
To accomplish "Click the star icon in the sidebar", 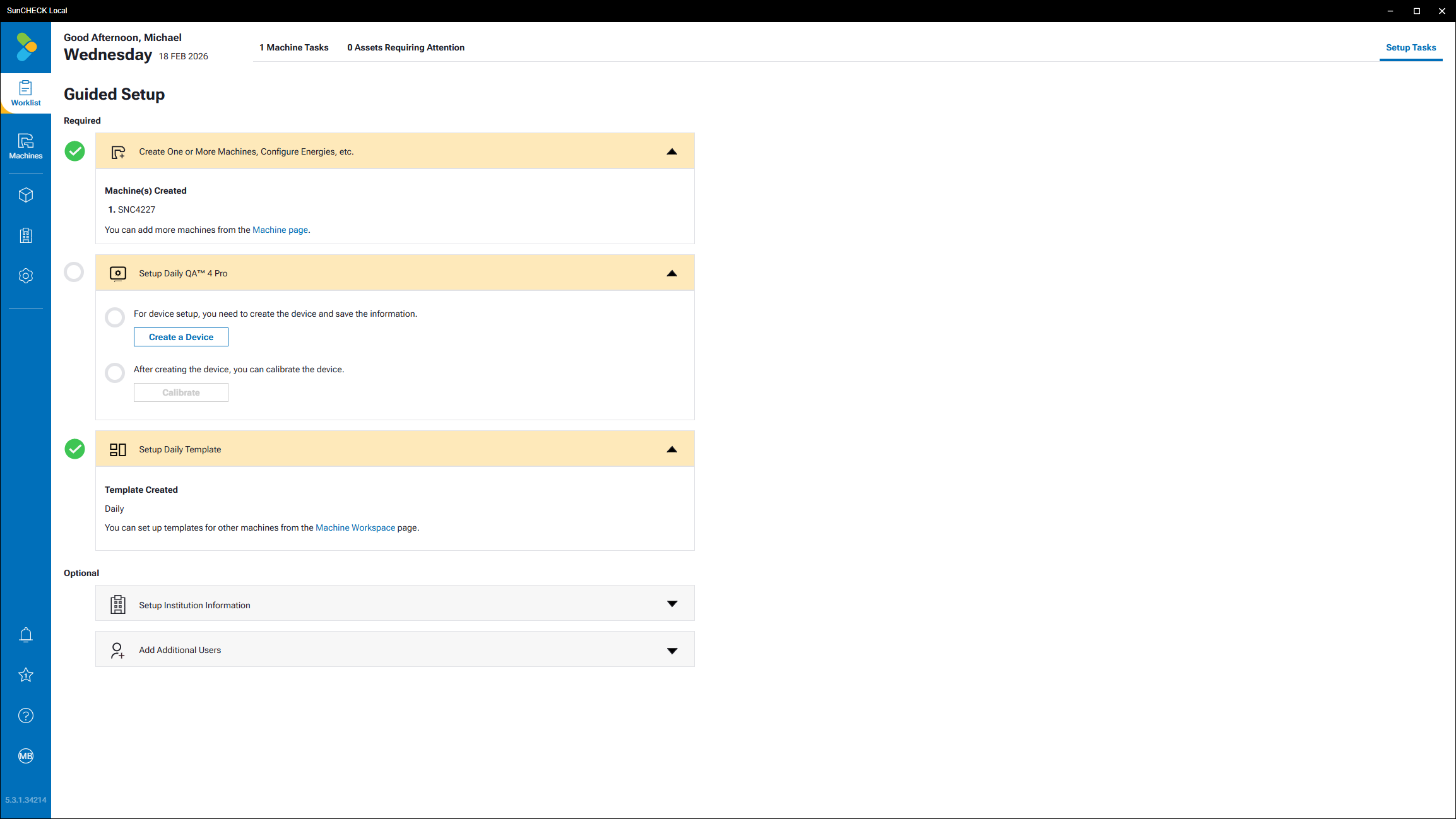I will click(x=25, y=675).
